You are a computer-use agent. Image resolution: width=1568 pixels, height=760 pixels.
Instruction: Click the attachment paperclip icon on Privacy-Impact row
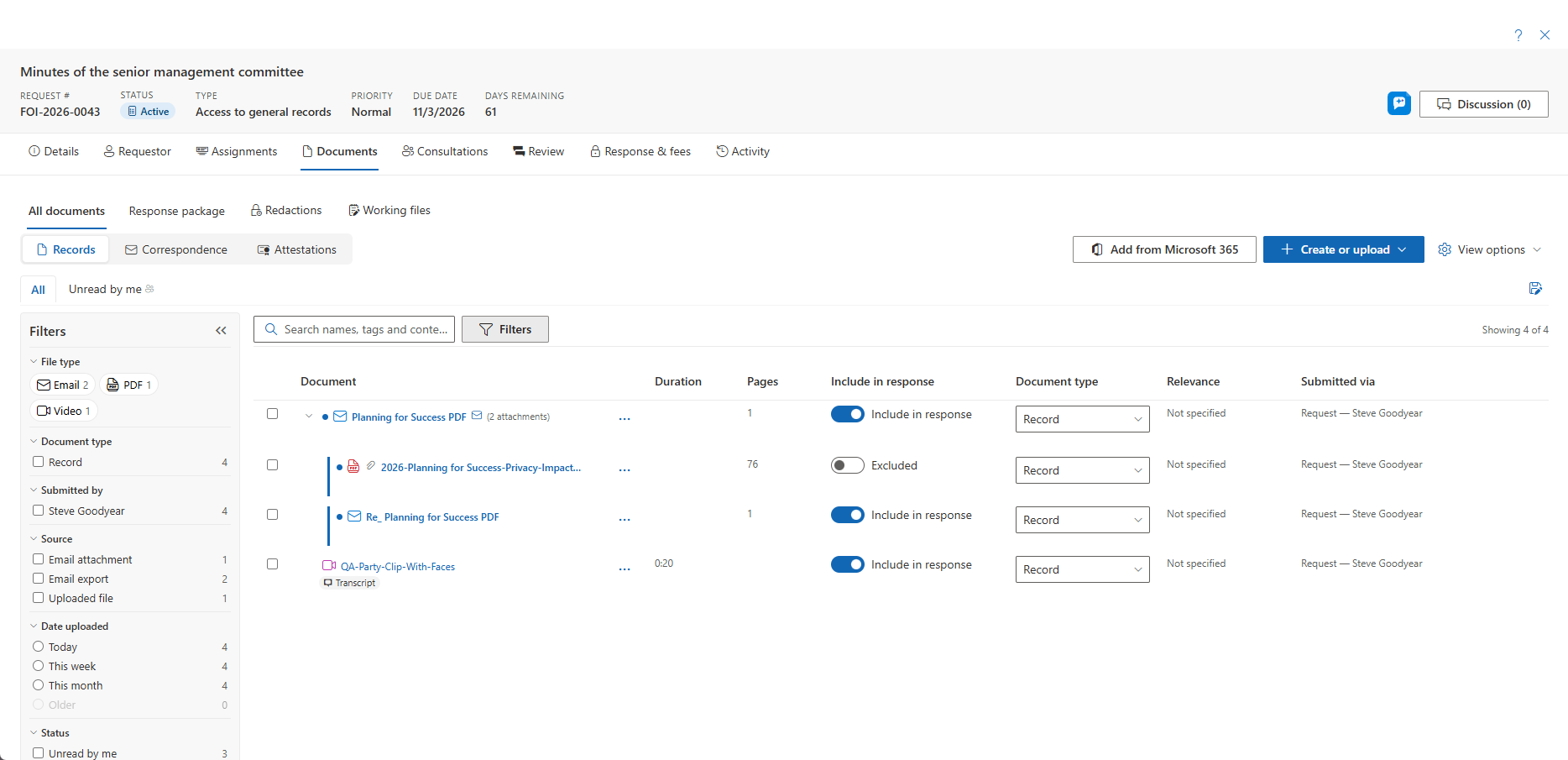coord(371,465)
